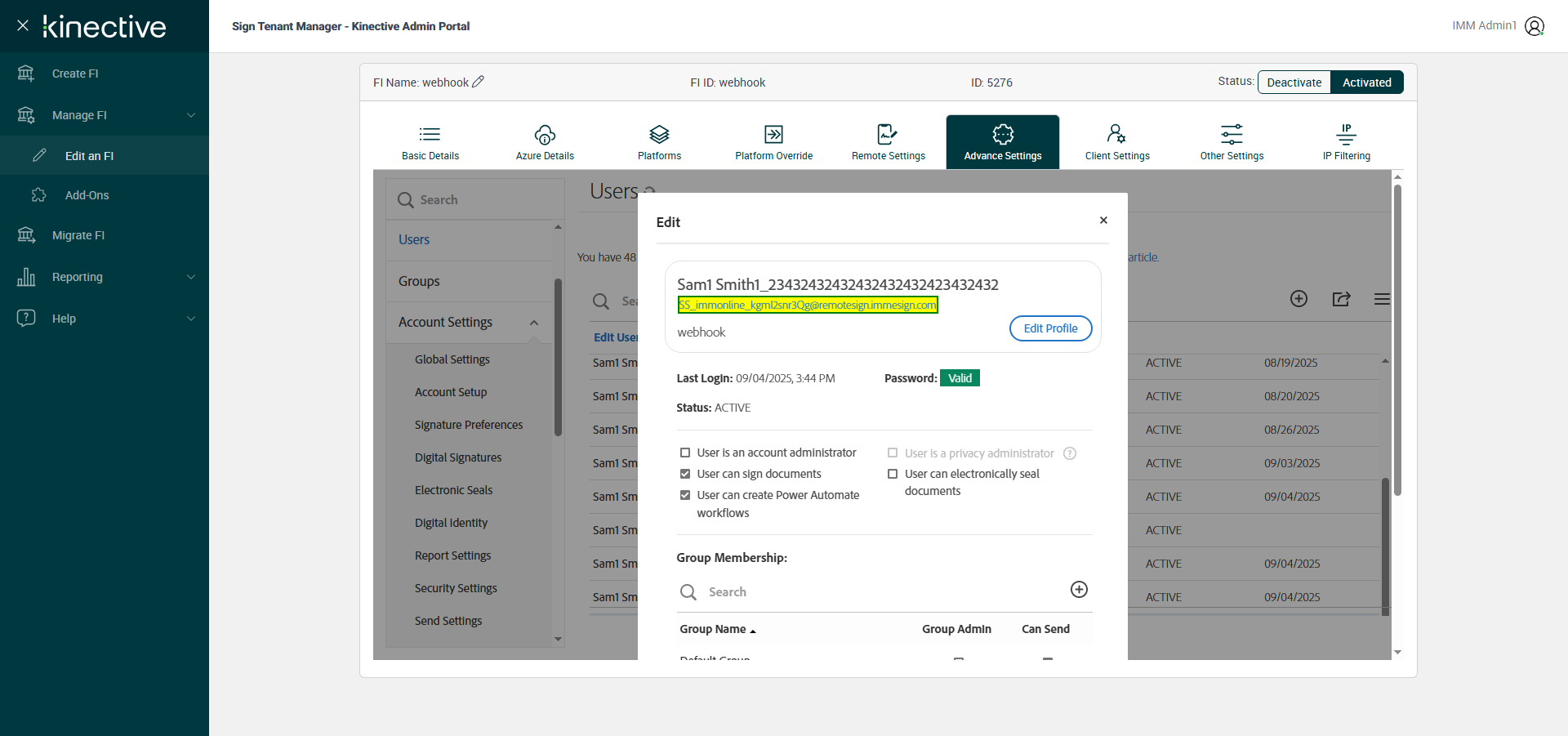Click the Other Settings sliders icon
The image size is (1568, 736).
tap(1232, 134)
